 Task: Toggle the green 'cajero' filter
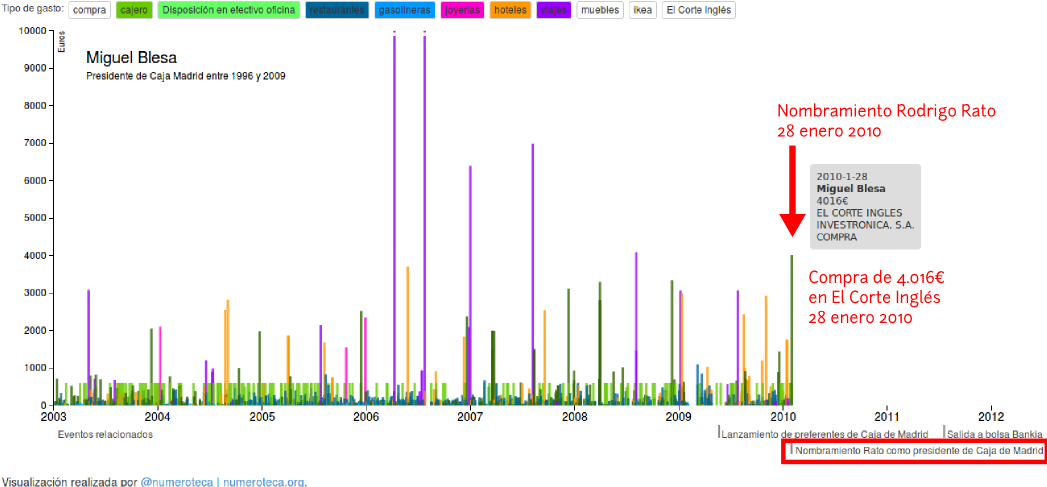tap(134, 10)
